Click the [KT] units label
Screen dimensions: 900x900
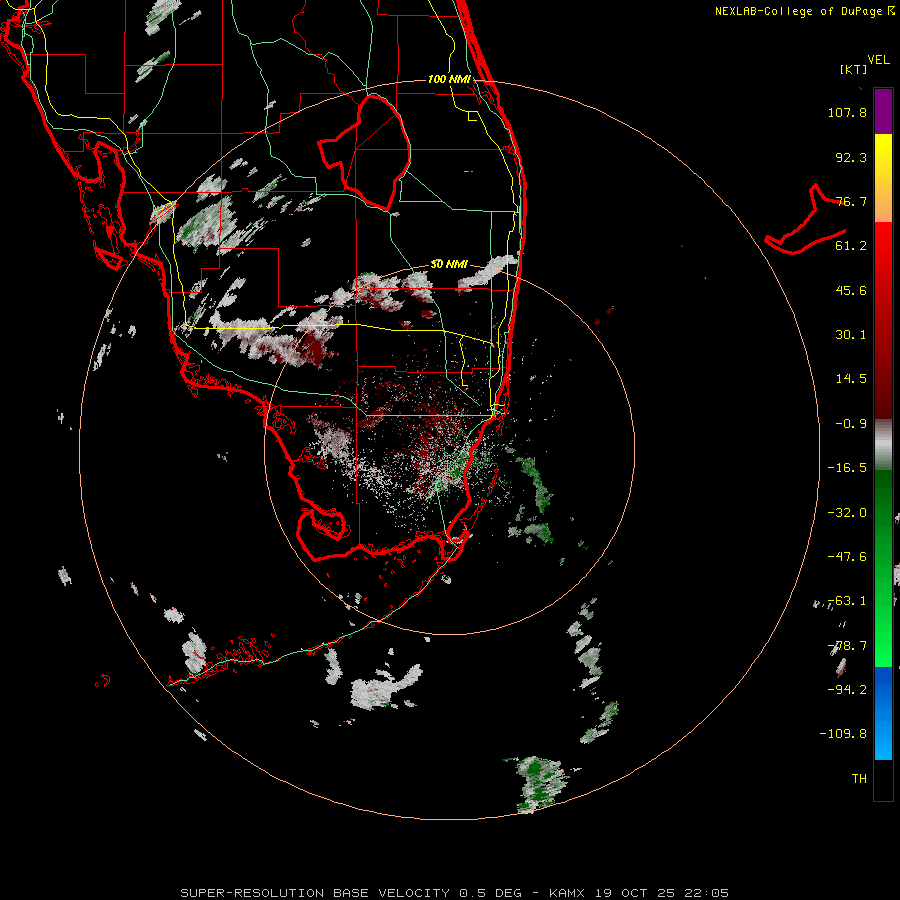click(853, 69)
